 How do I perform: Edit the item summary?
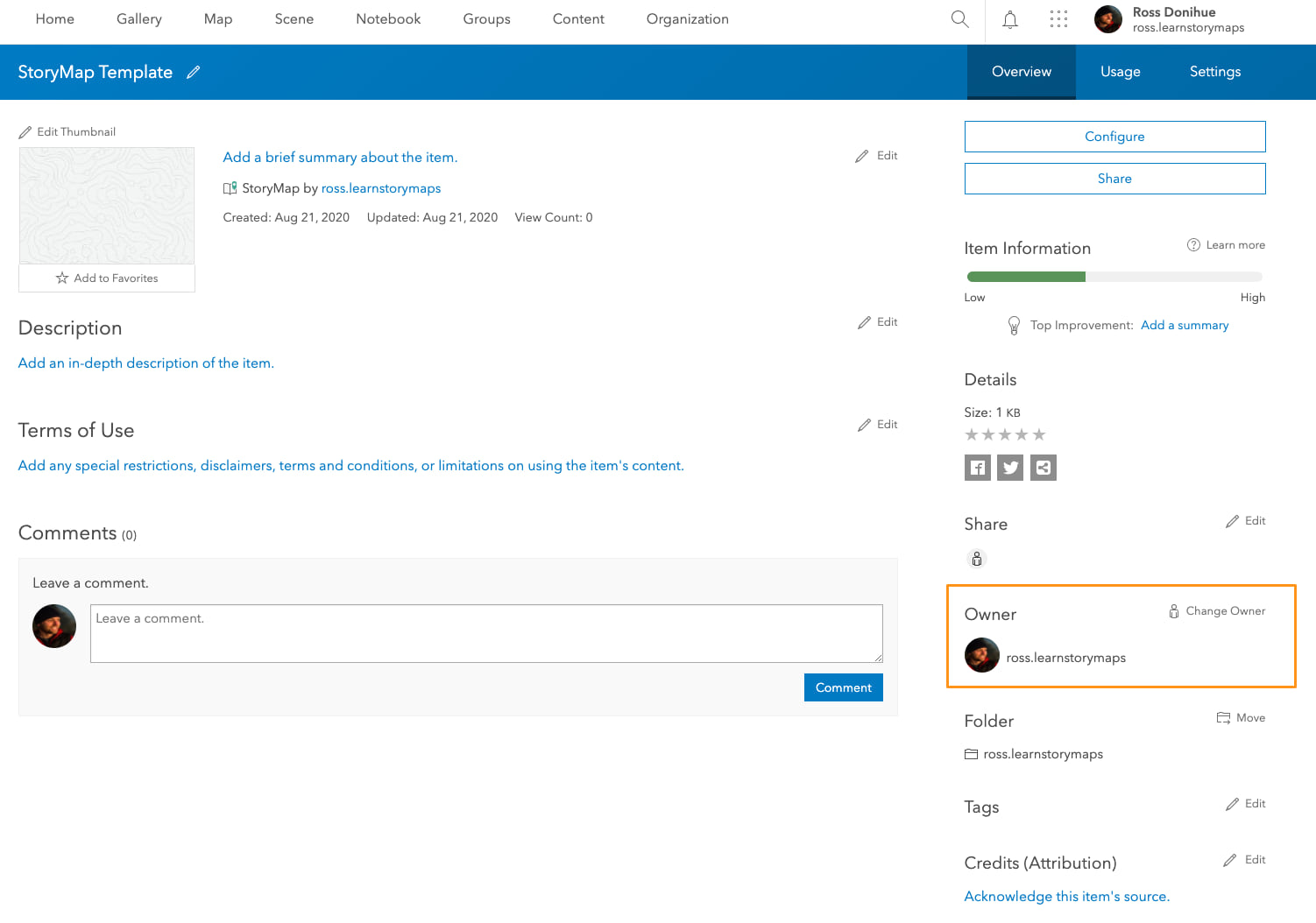point(876,156)
